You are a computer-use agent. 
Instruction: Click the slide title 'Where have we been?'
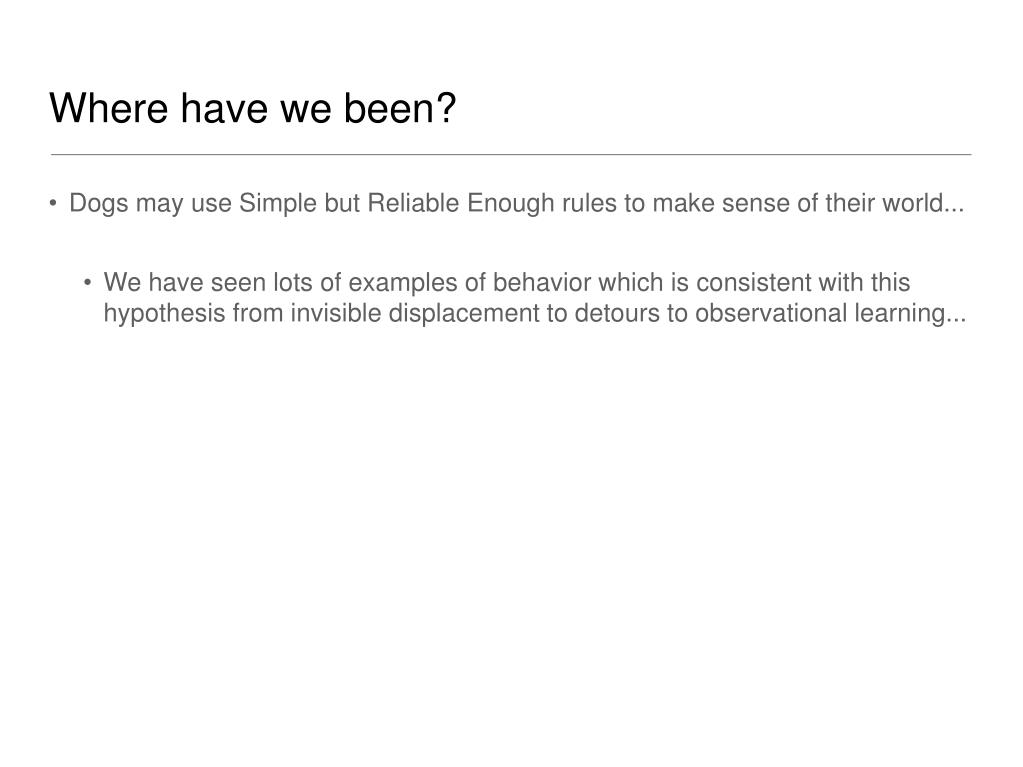pos(252,108)
